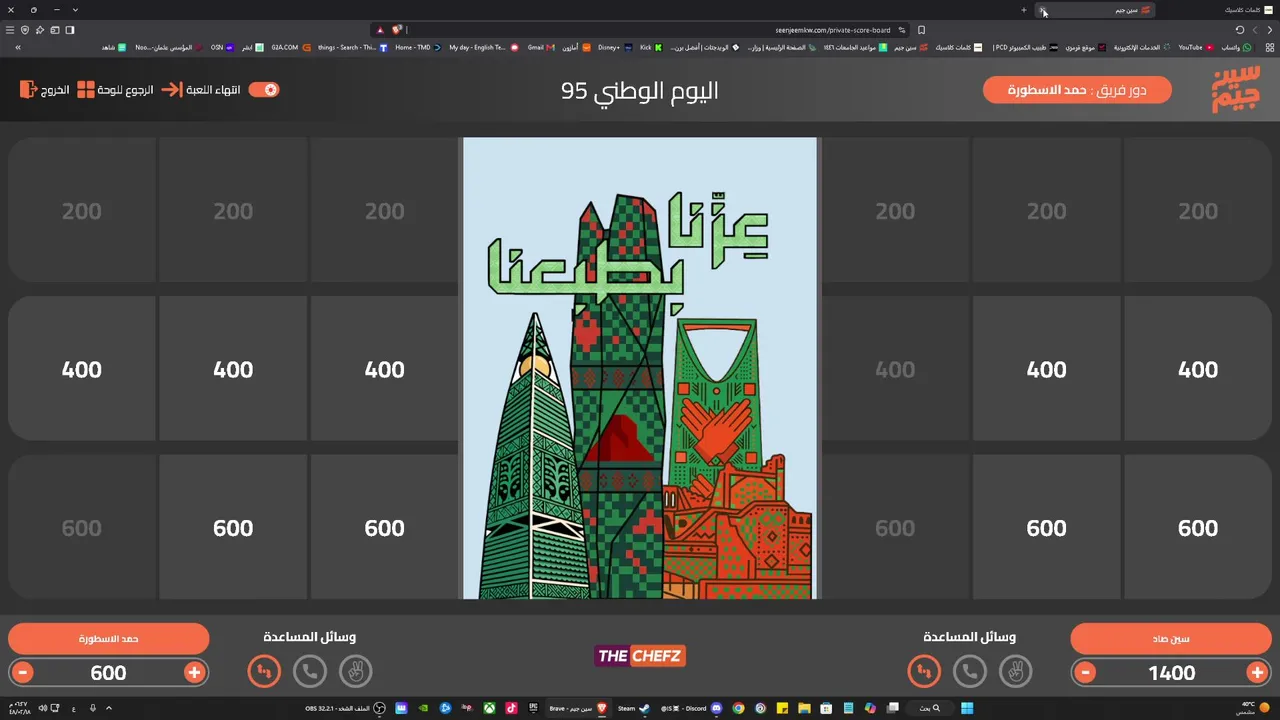Open the Brave hamburger main menu
The width and height of the screenshot is (1280, 720).
(10, 30)
